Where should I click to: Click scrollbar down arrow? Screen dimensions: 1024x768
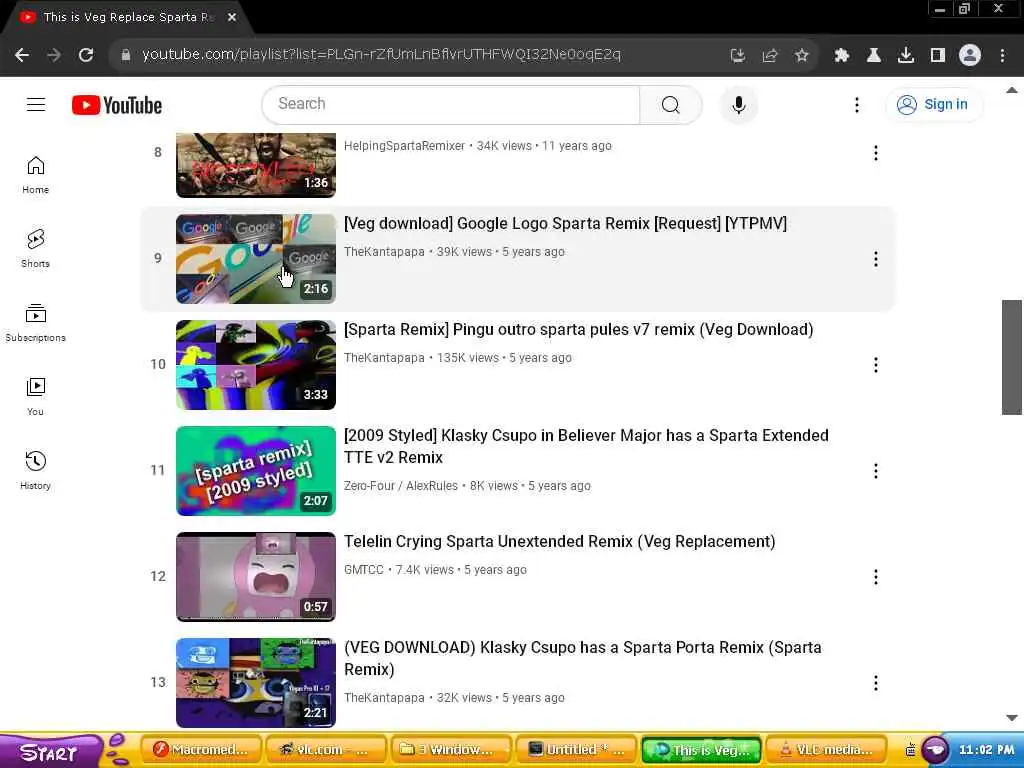point(1012,718)
